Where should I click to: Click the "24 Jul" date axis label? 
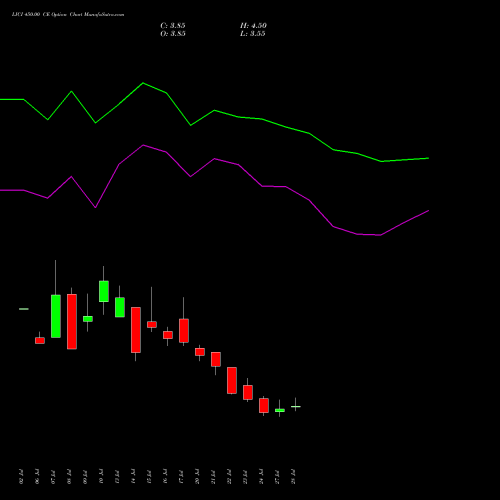(x=261, y=477)
